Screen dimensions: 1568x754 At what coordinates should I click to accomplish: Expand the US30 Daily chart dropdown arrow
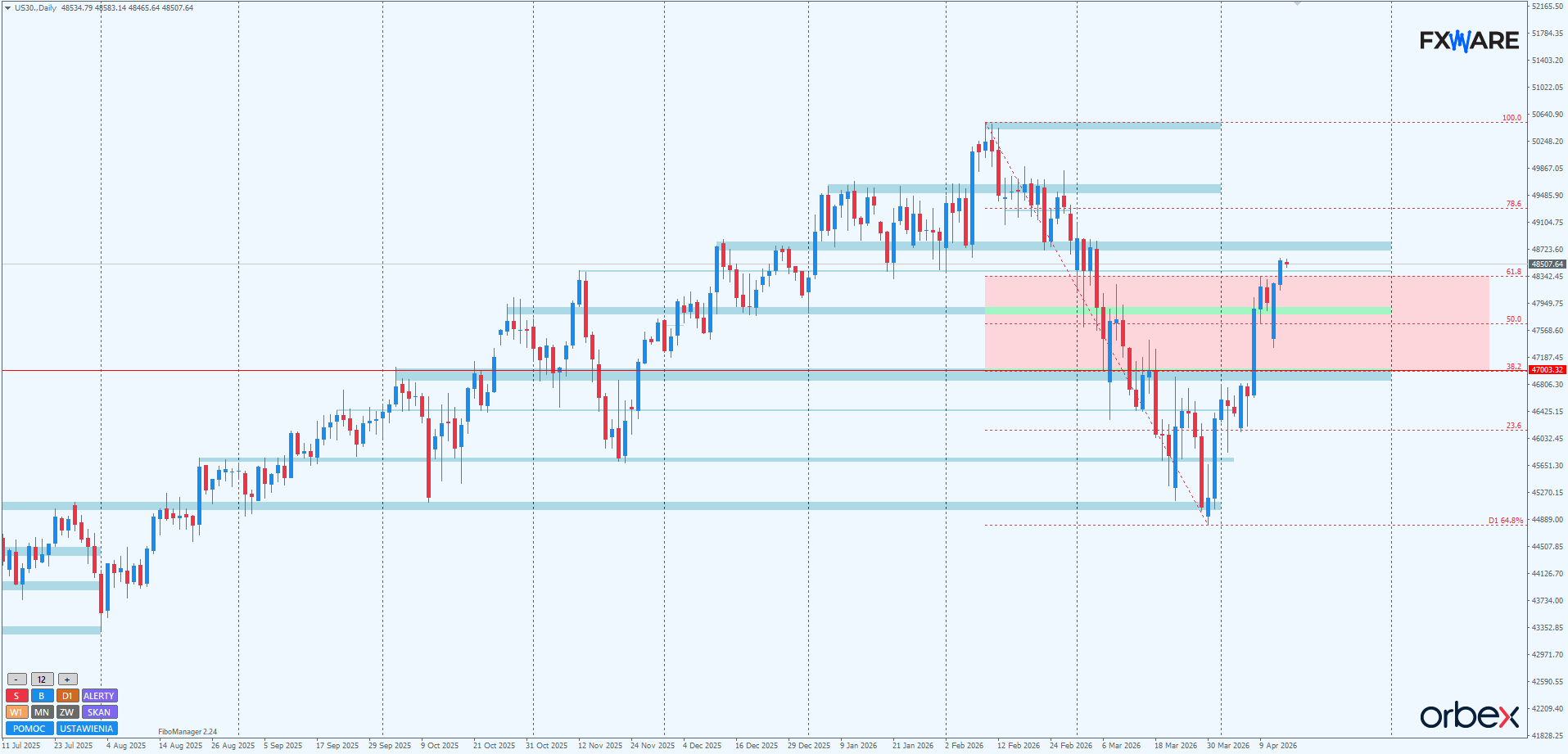[x=8, y=8]
